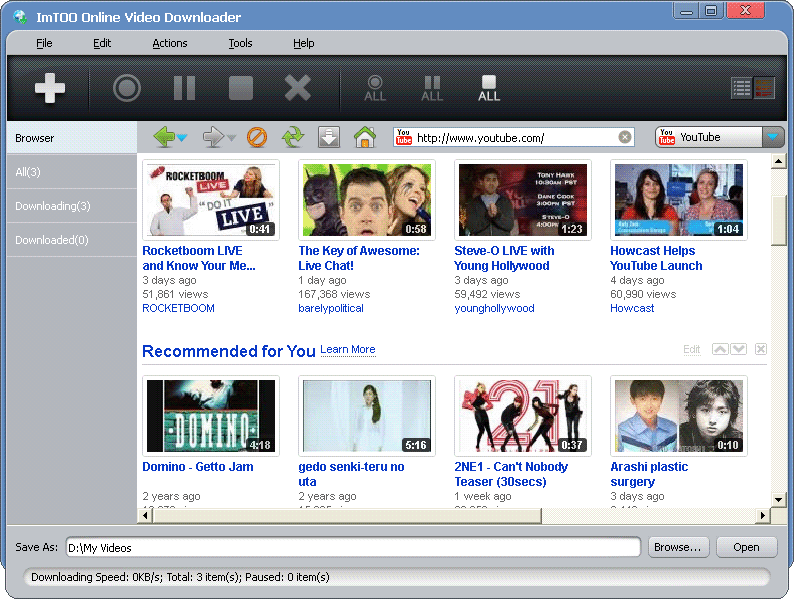Click the vertical scrollbar of the browser

[778, 220]
